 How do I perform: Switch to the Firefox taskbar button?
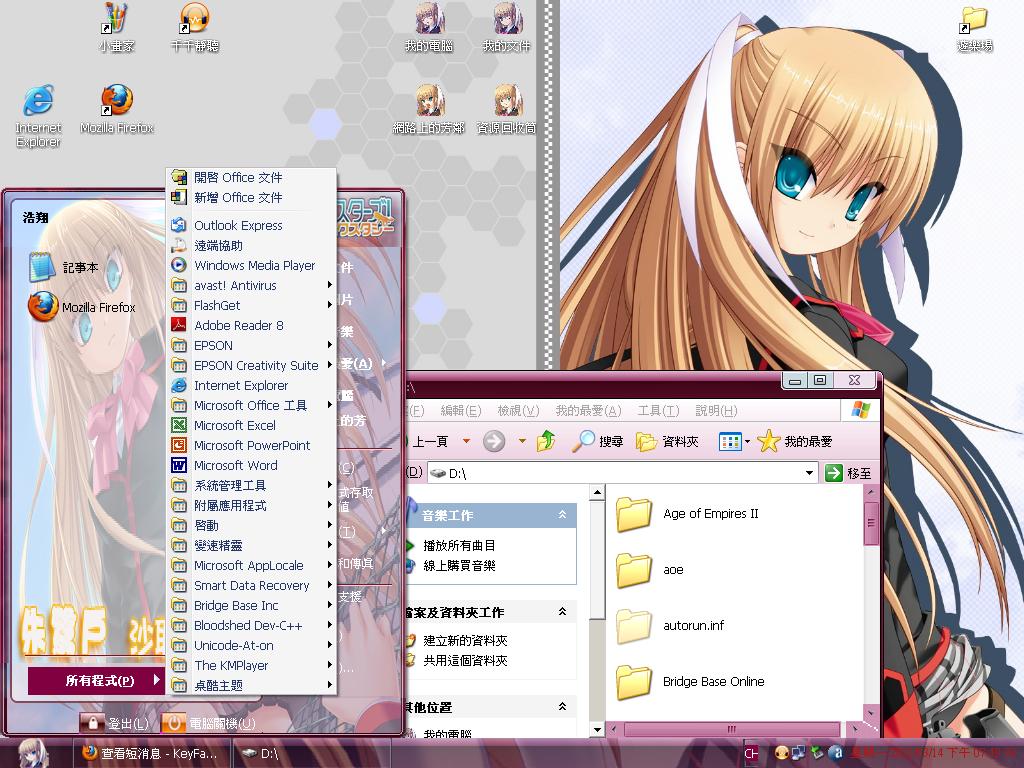coord(150,754)
